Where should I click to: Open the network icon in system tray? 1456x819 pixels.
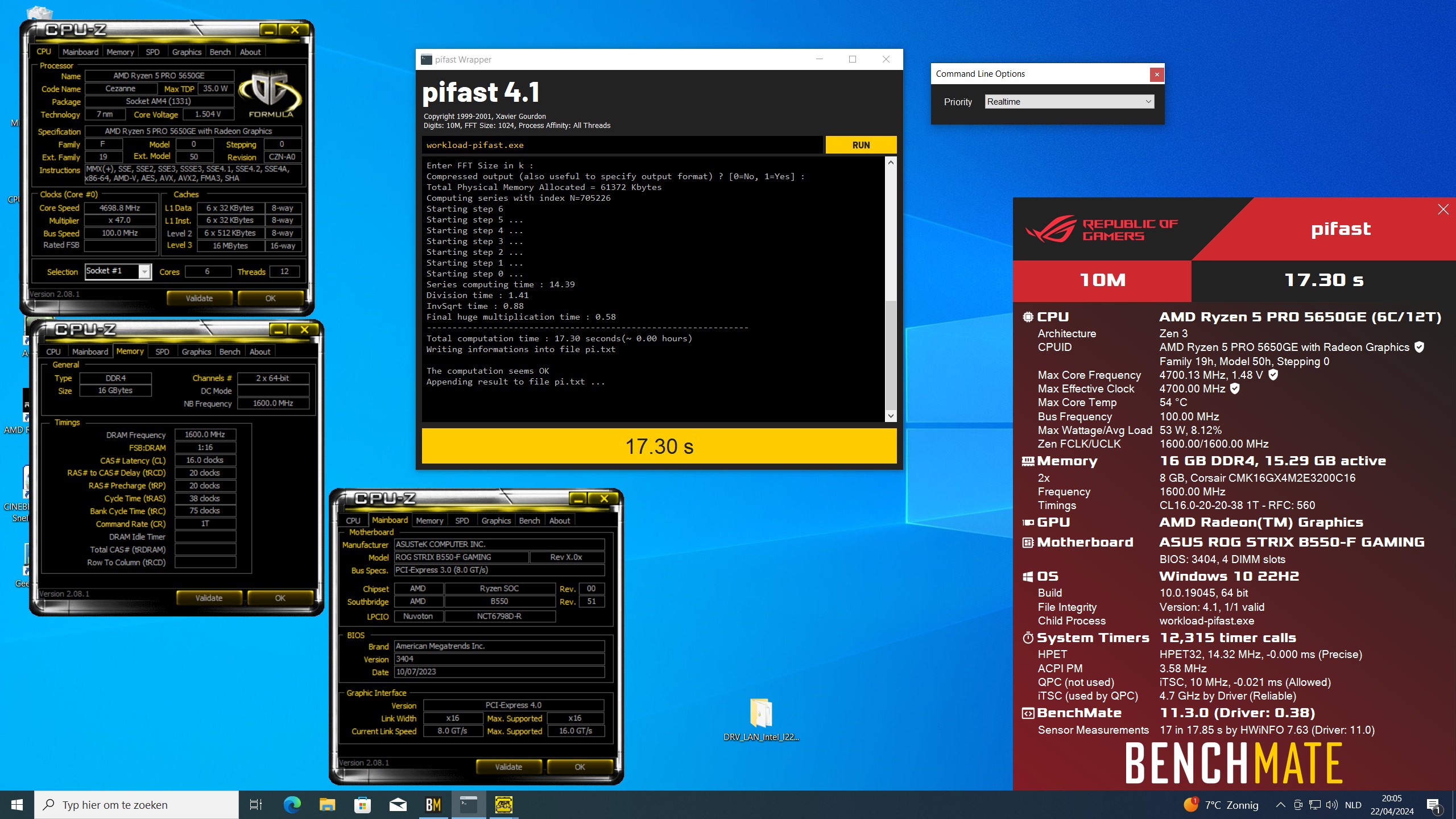click(1315, 805)
